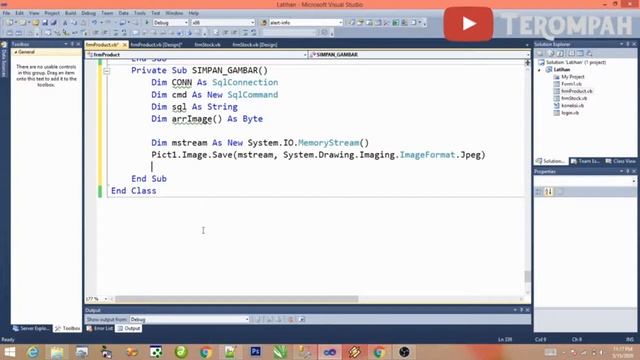Open the Window menu

tap(174, 13)
